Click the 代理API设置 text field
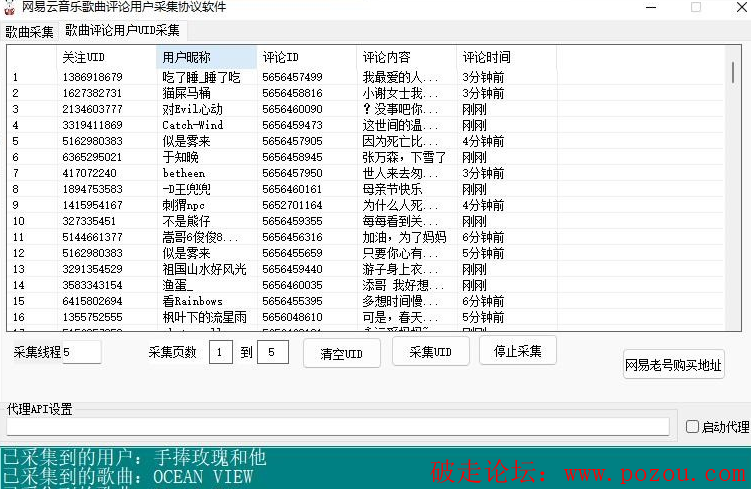Screen dimensions: 751x489 point(338,426)
